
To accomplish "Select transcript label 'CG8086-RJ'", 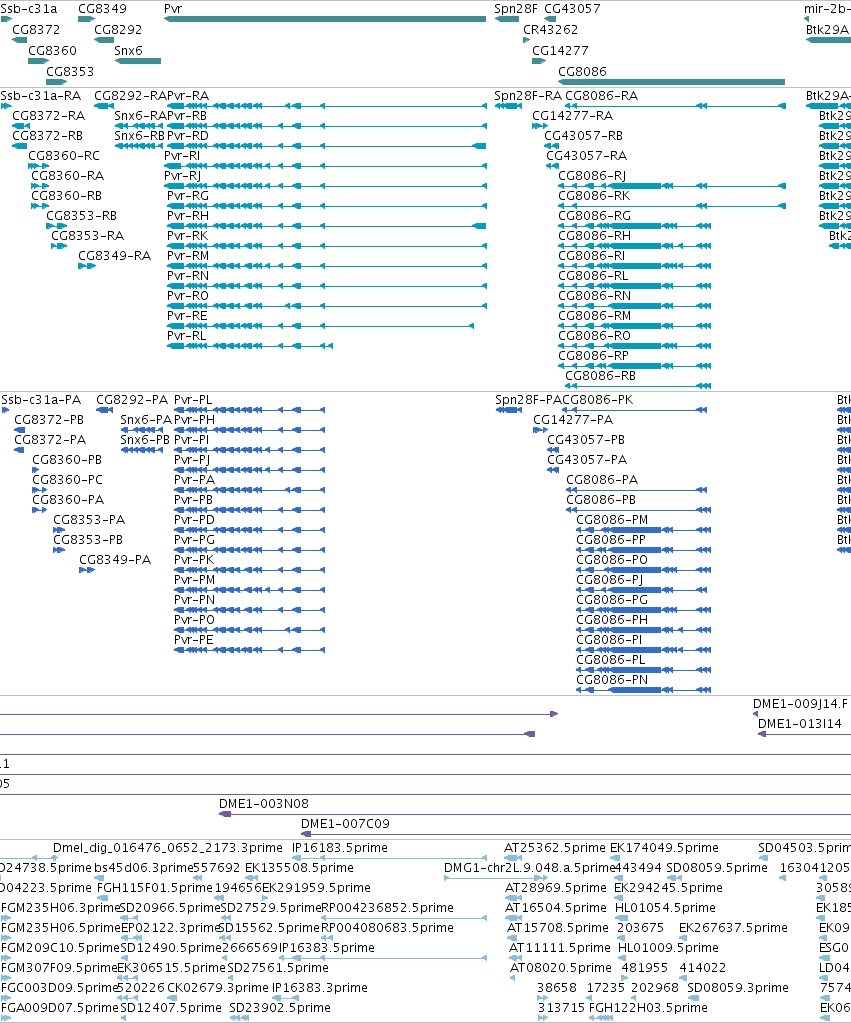I will click(x=592, y=176).
